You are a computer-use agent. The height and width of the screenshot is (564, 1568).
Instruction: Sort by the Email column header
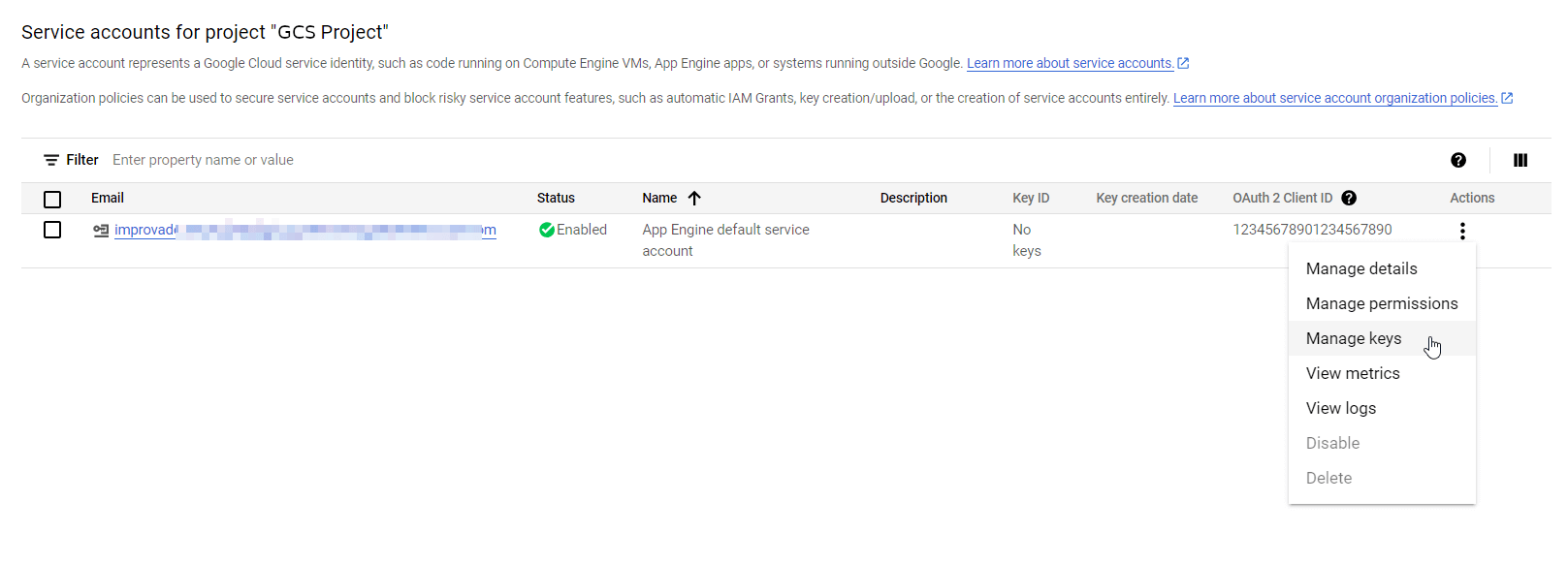(108, 198)
